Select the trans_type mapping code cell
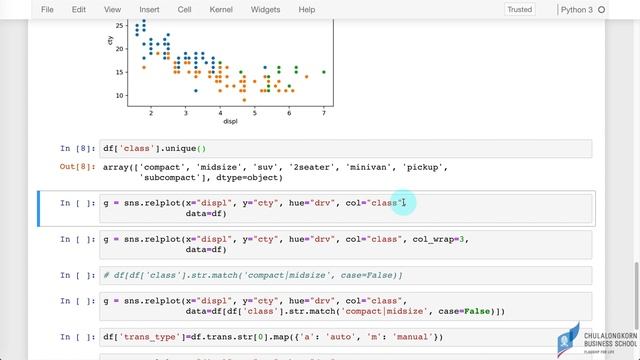The width and height of the screenshot is (640, 360). point(346,337)
